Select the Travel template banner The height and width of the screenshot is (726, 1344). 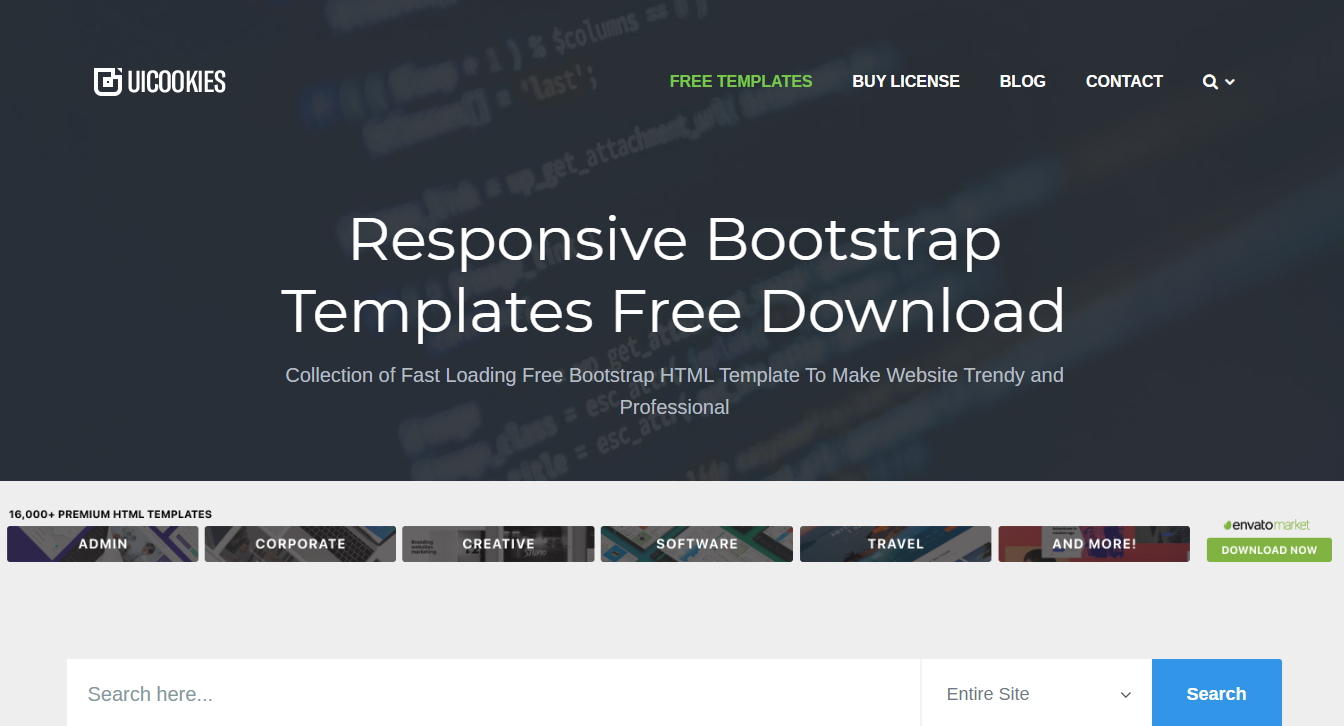click(895, 544)
